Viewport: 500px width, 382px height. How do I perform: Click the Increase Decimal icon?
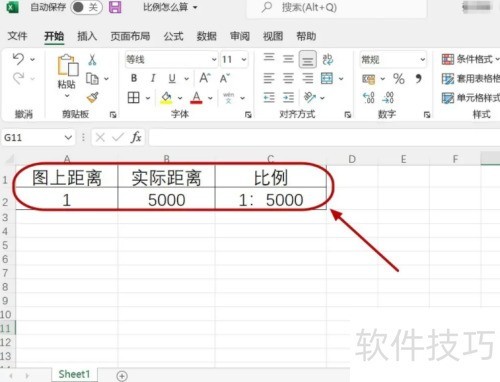pyautogui.click(x=369, y=98)
